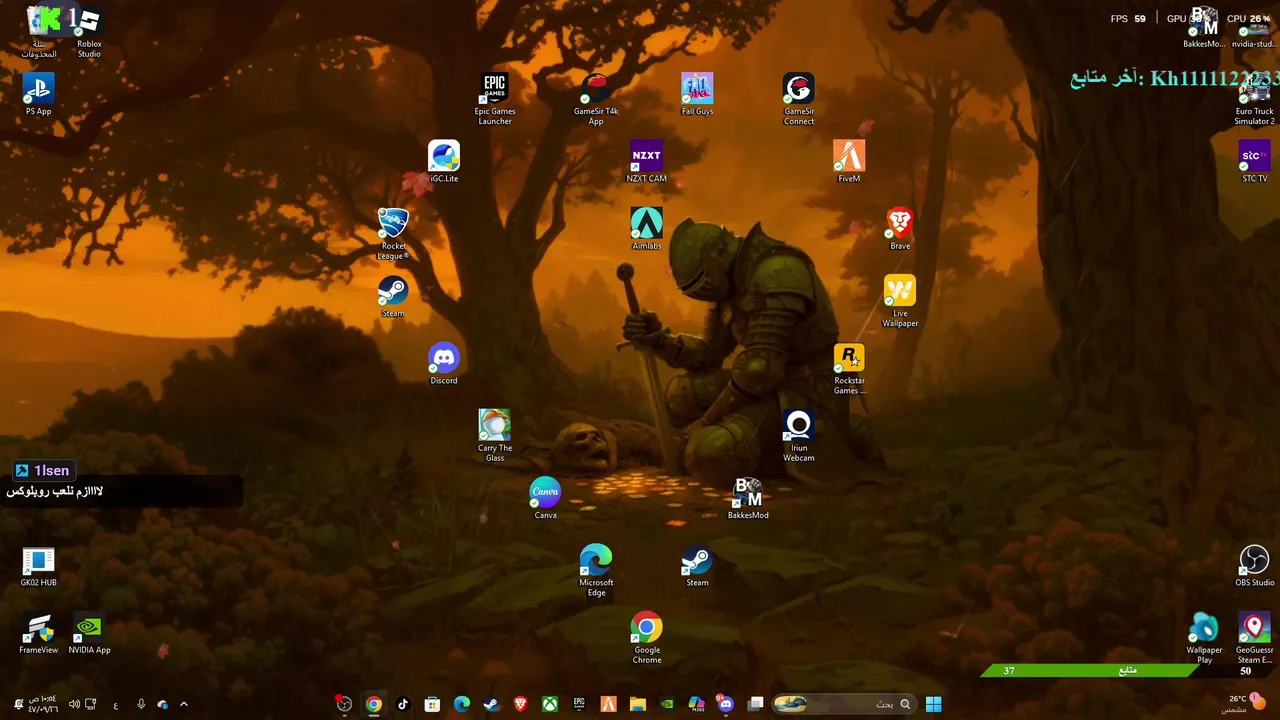Open the GK02 HUB desktop shortcut
Screen dimensions: 1280x720
click(x=38, y=566)
